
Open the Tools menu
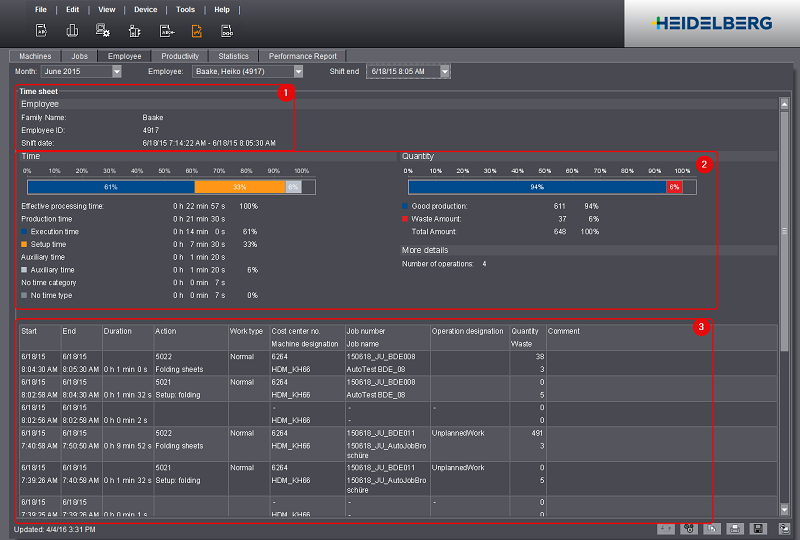pyautogui.click(x=185, y=9)
